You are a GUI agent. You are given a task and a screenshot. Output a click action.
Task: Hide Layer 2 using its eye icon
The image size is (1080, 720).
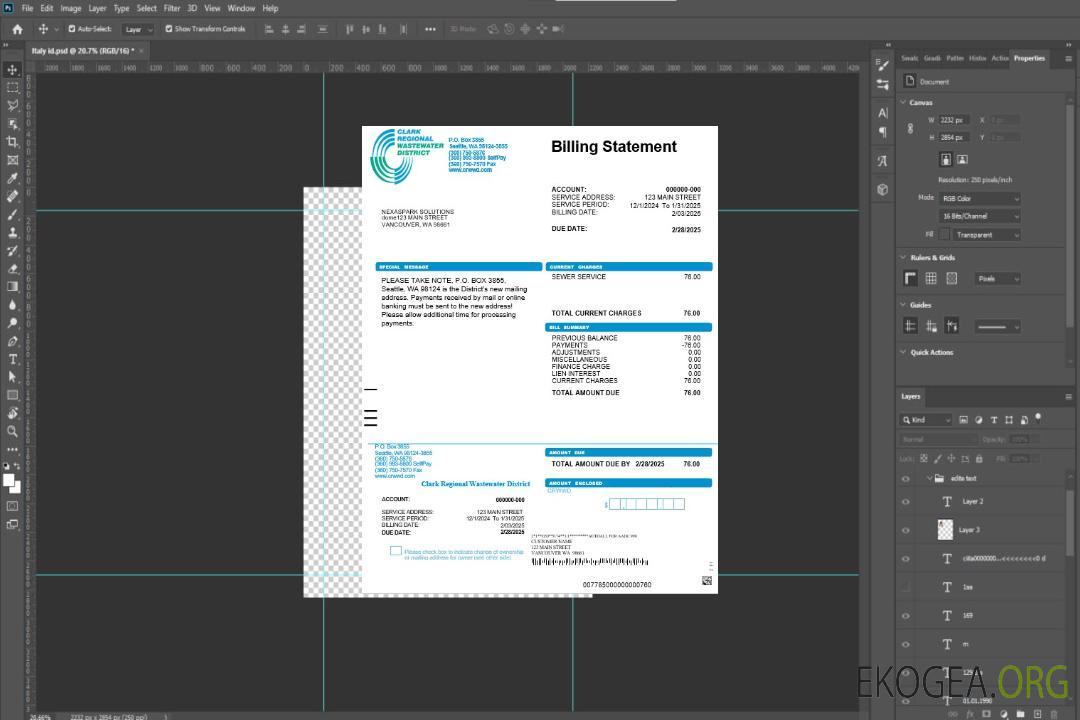(906, 502)
